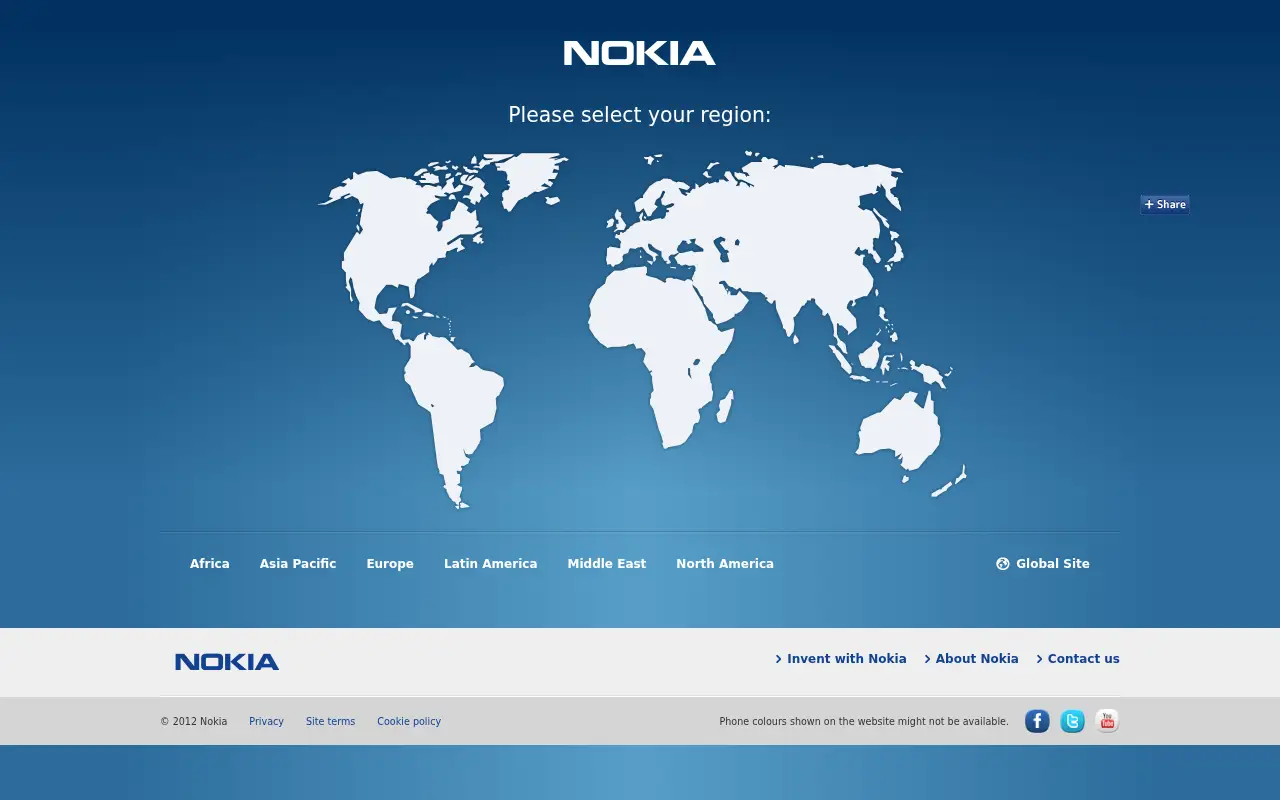This screenshot has height=800, width=1280.
Task: Click the phone colours disclaimer text
Action: click(x=864, y=721)
